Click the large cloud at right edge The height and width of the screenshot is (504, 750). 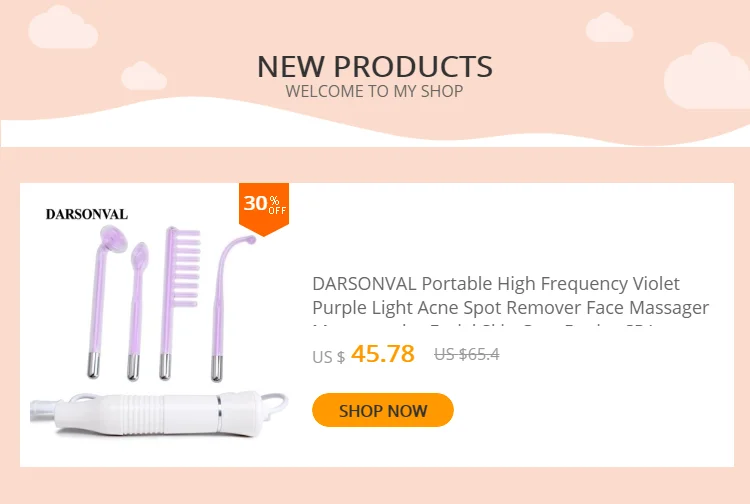click(x=706, y=76)
